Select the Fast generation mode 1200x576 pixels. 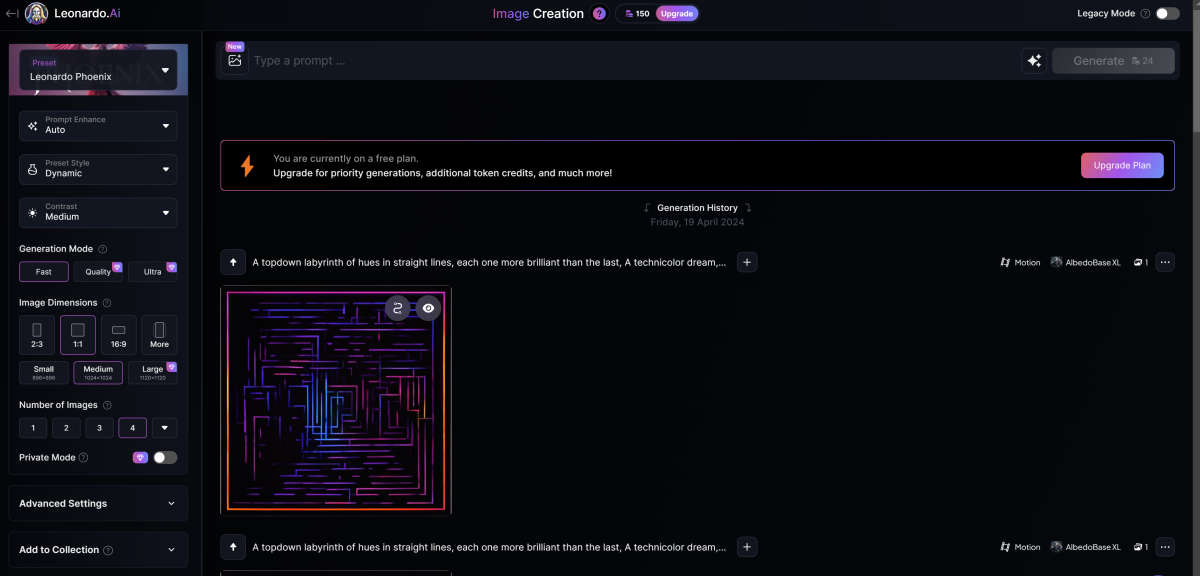tap(44, 272)
